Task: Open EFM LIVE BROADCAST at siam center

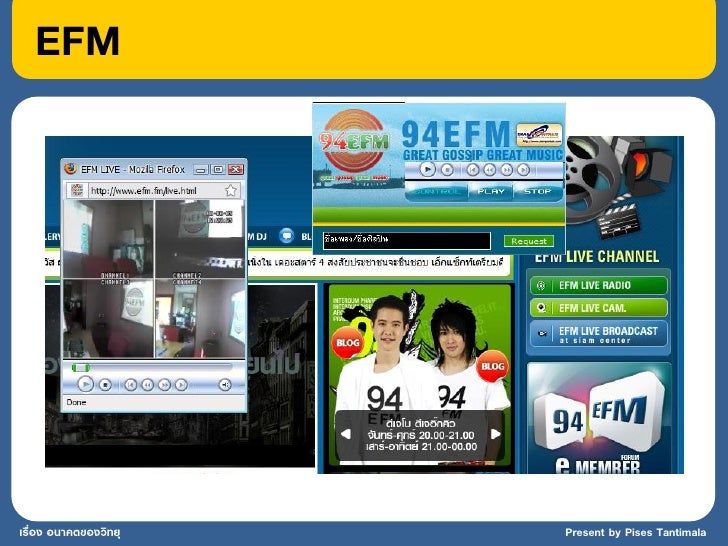Action: [598, 334]
